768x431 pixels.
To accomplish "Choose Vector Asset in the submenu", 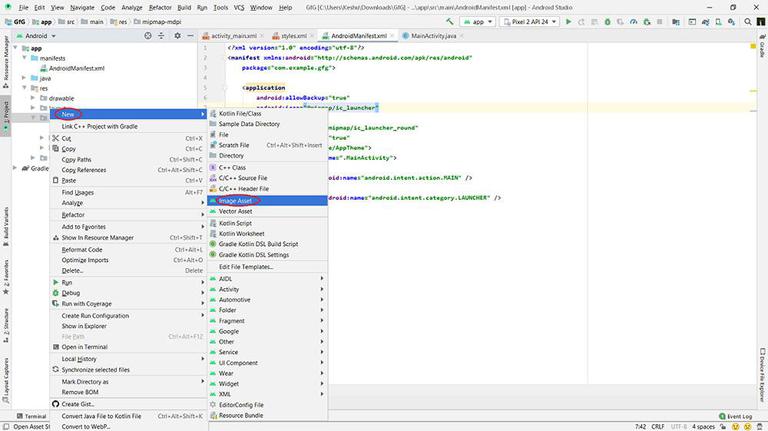I will (x=236, y=211).
